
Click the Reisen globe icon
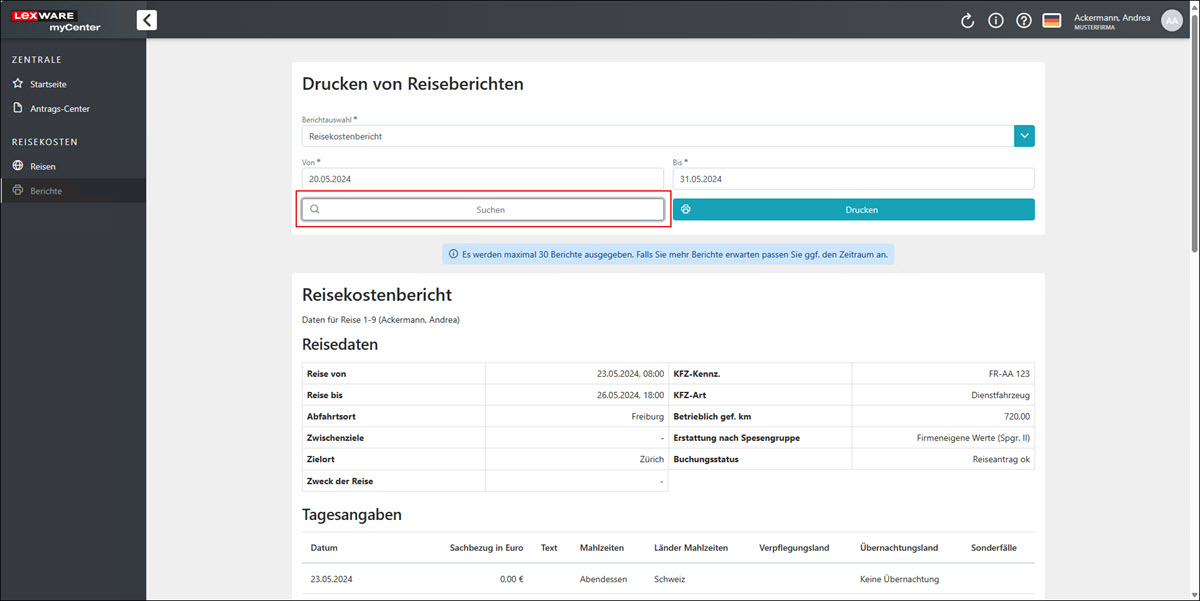coord(18,166)
